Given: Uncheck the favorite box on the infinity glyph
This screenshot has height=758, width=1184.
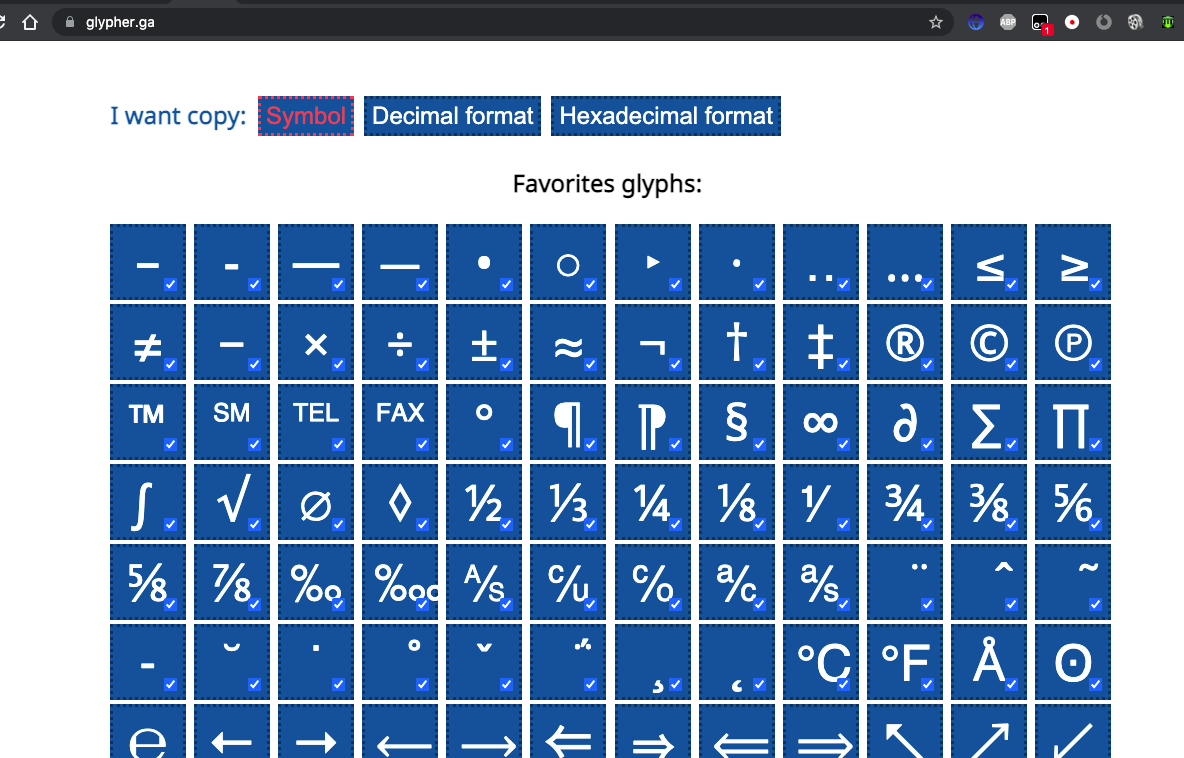Looking at the screenshot, I should 843,444.
